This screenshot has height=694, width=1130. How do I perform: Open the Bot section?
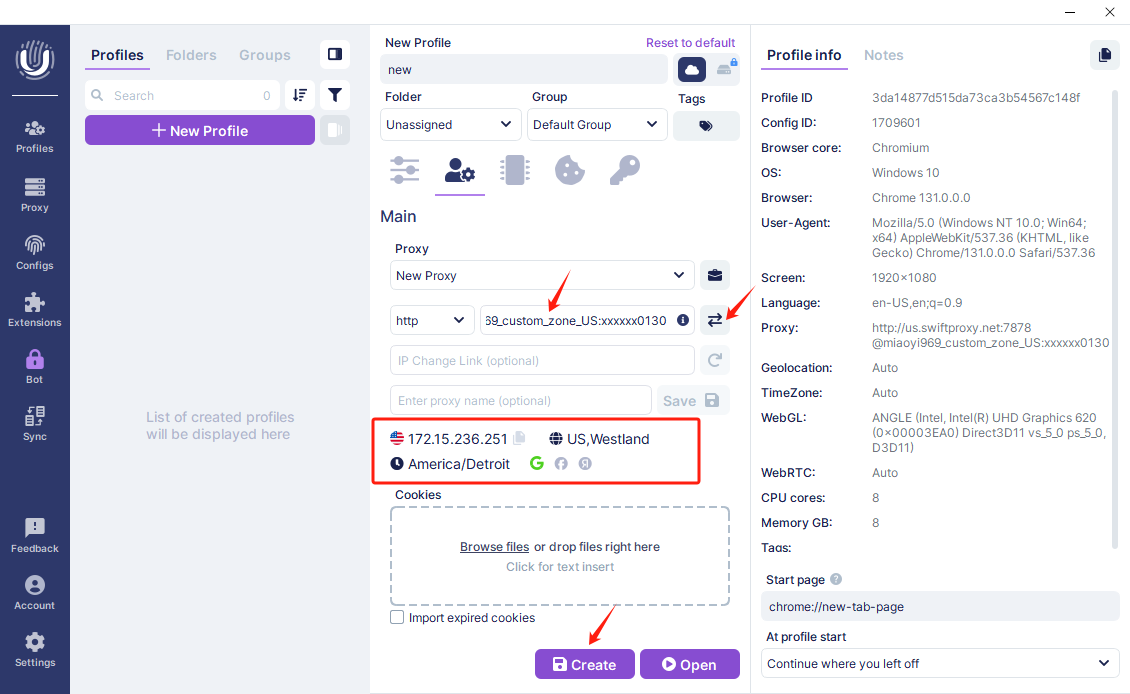point(35,366)
